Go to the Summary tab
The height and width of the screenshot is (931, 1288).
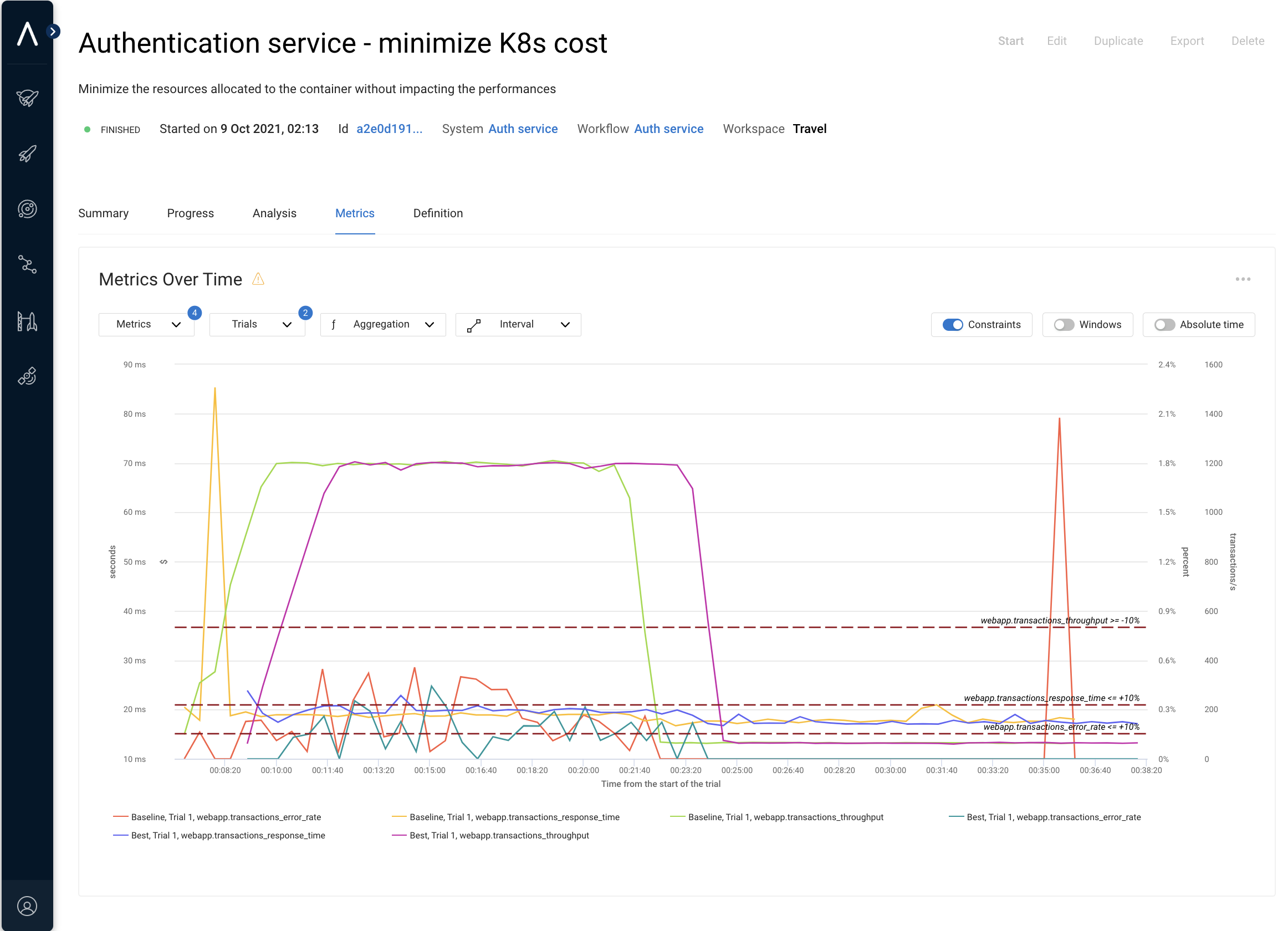[x=103, y=213]
